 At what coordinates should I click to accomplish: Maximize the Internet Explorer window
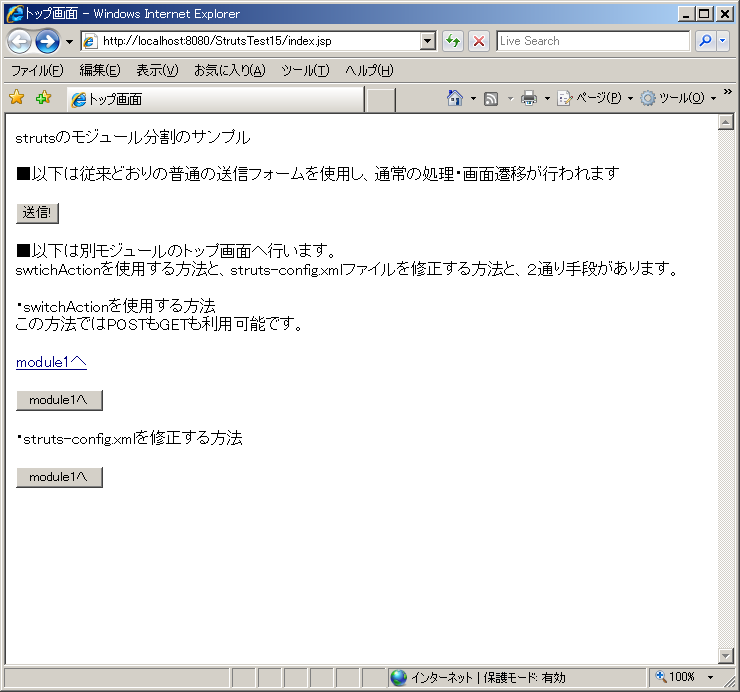click(x=704, y=14)
